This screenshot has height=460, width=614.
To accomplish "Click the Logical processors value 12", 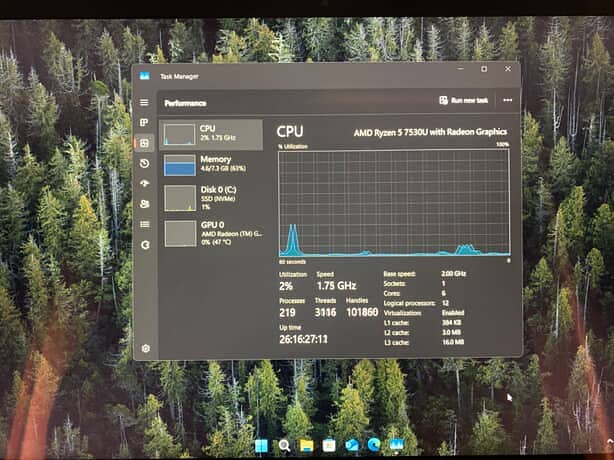I will 445,303.
